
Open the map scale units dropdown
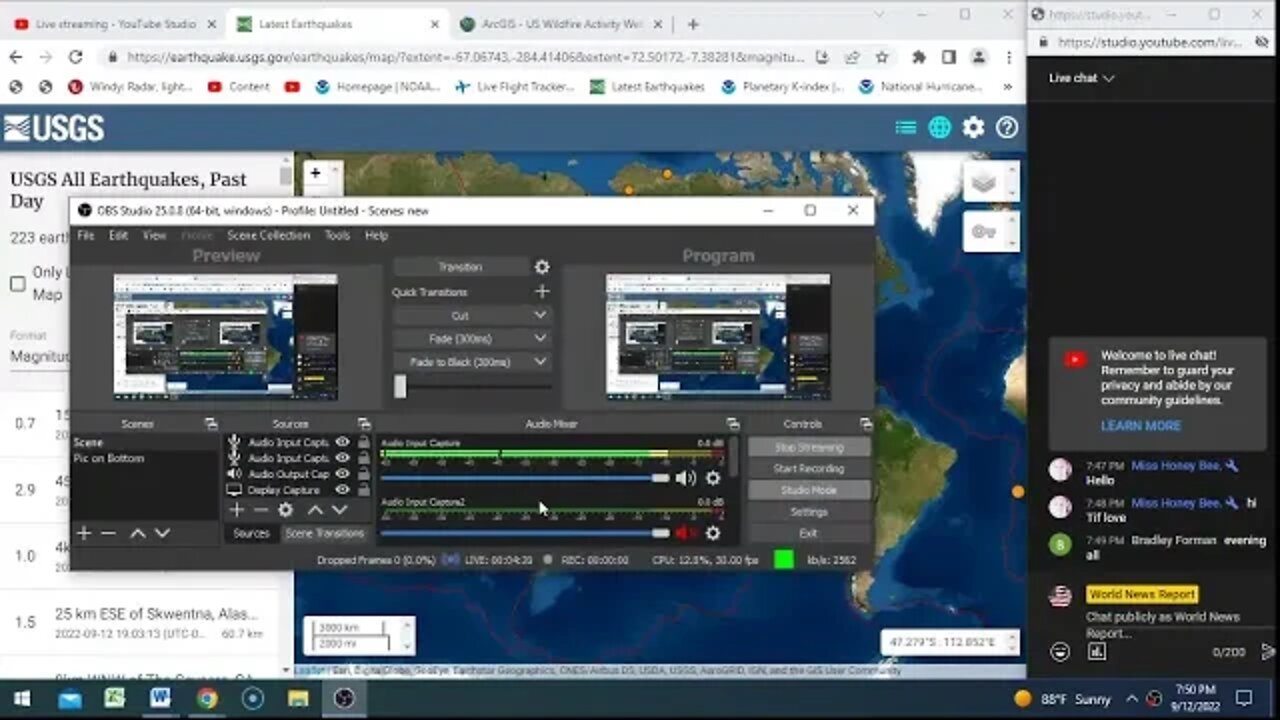406,635
